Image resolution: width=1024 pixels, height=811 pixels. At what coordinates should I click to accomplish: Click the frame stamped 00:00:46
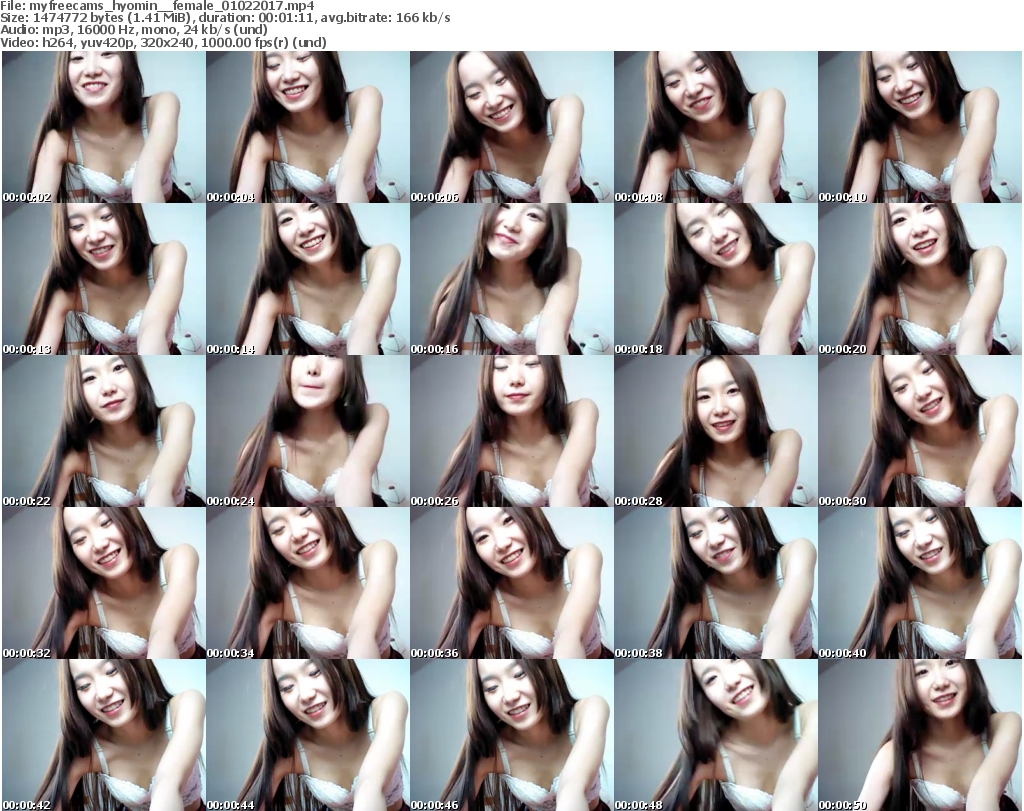click(511, 735)
